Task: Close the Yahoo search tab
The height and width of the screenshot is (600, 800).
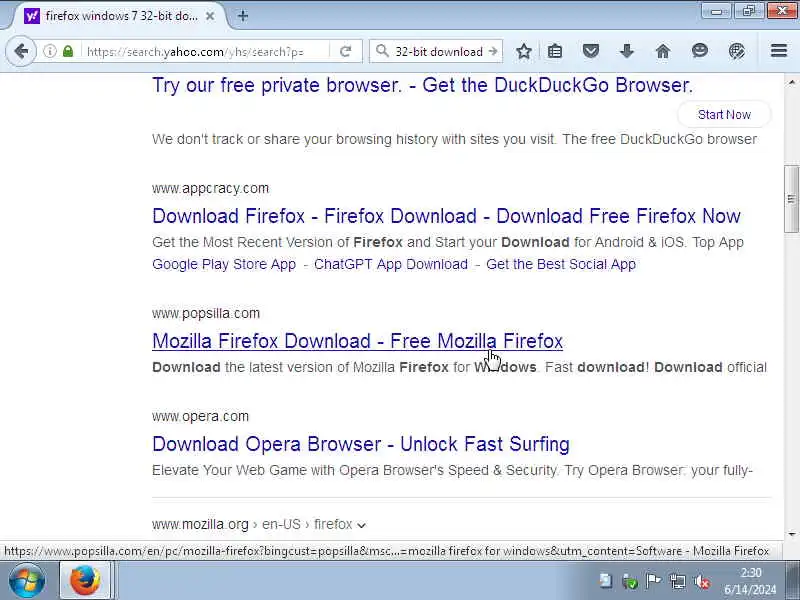Action: (210, 16)
